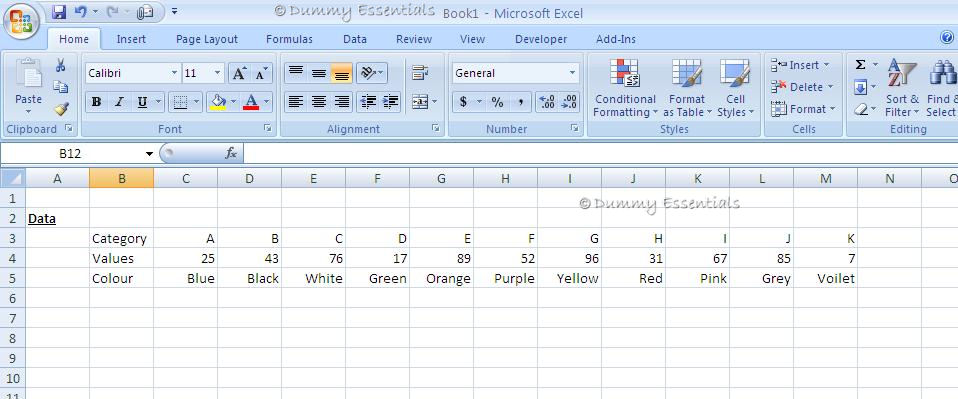This screenshot has width=958, height=399.
Task: Apply Accounting Number Format dollar sign
Action: [x=463, y=102]
